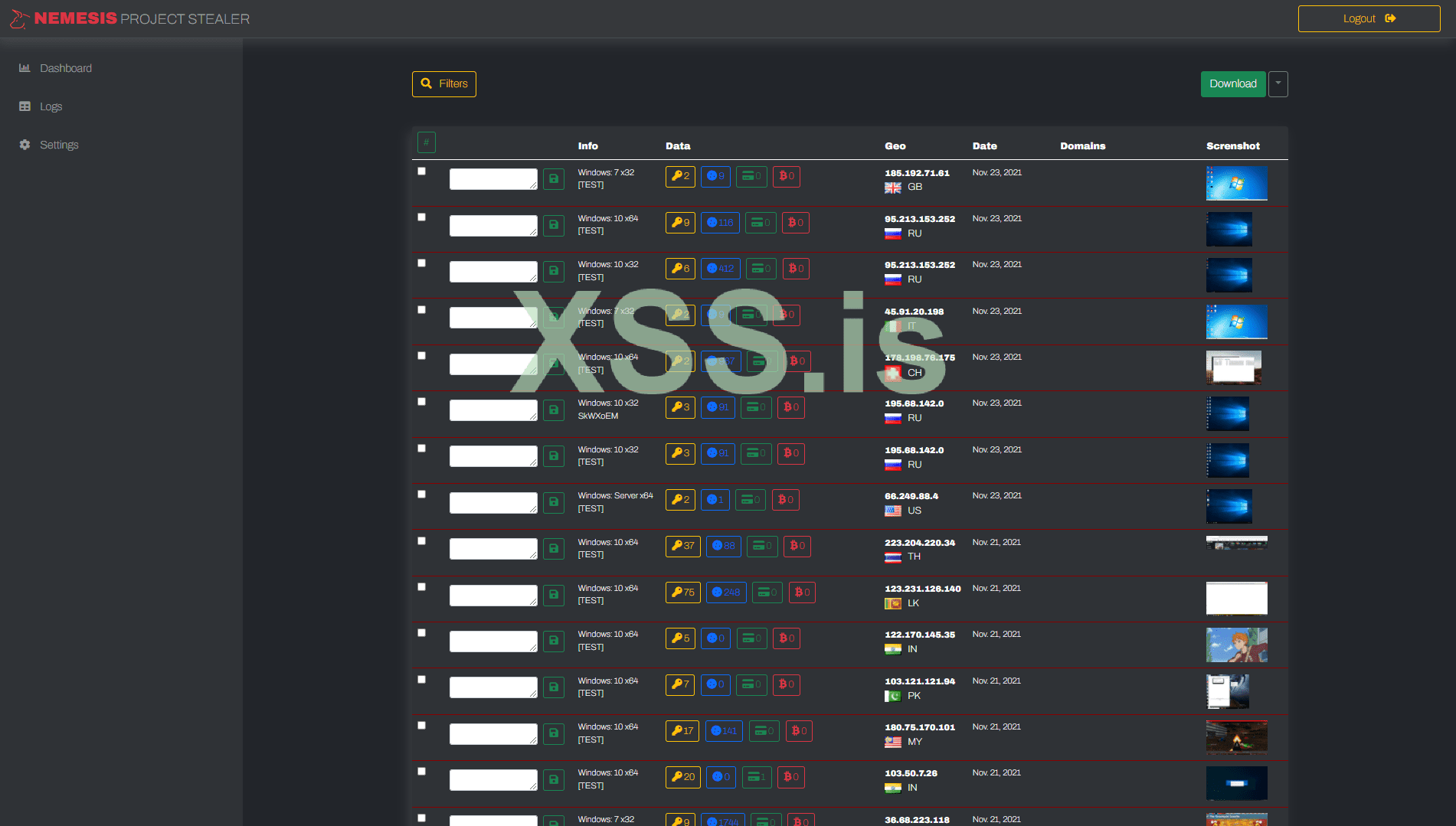Open the Filters panel
This screenshot has height=826, width=1456.
coord(444,84)
